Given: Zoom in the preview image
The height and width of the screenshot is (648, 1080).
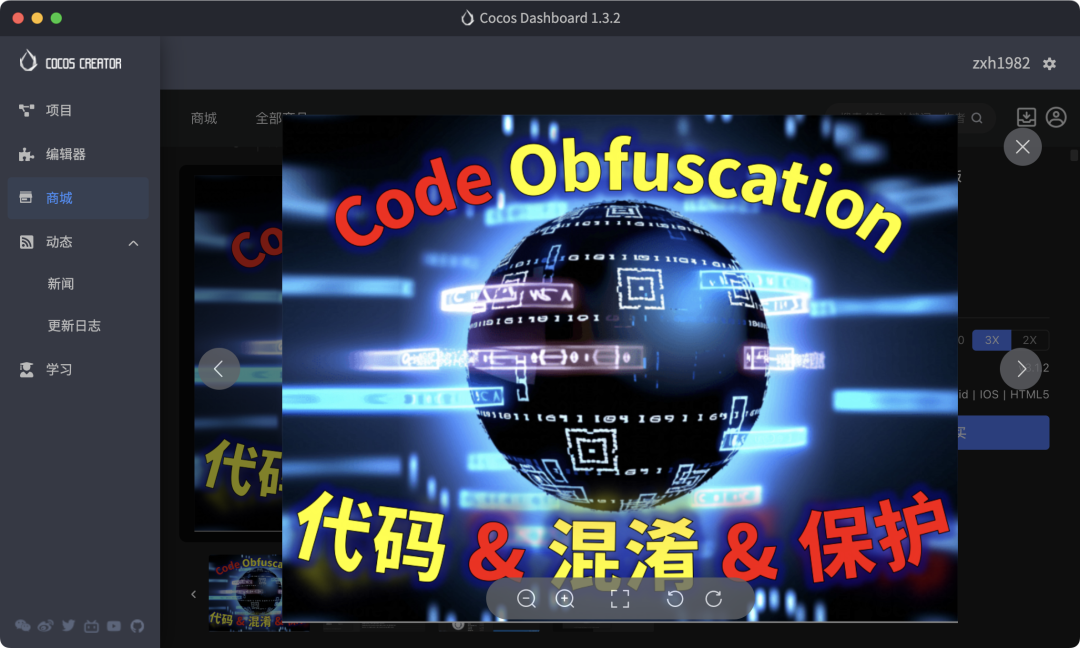Looking at the screenshot, I should click(x=565, y=598).
